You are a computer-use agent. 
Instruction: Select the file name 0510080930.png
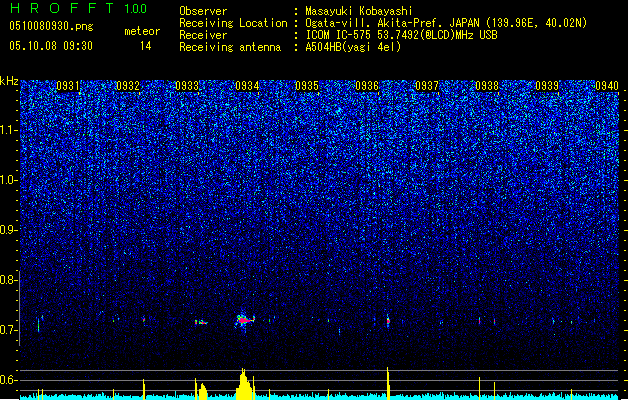[x=51, y=26]
